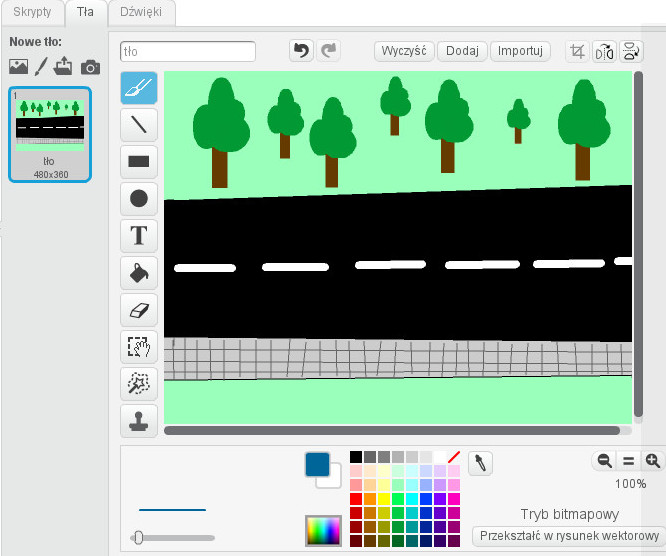Select the Brush tool
This screenshot has width=666, height=556.
click(139, 88)
